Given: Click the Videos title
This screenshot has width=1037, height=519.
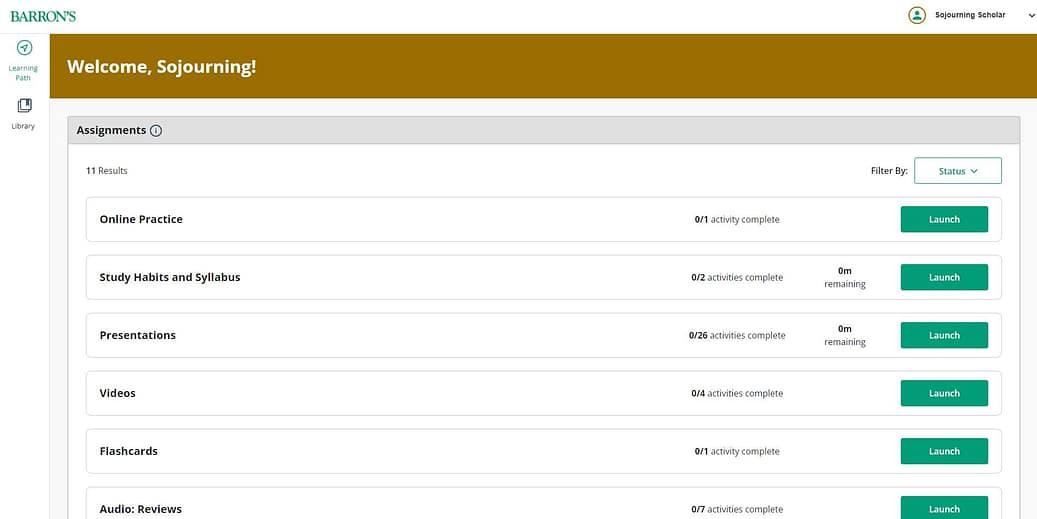Looking at the screenshot, I should [118, 393].
